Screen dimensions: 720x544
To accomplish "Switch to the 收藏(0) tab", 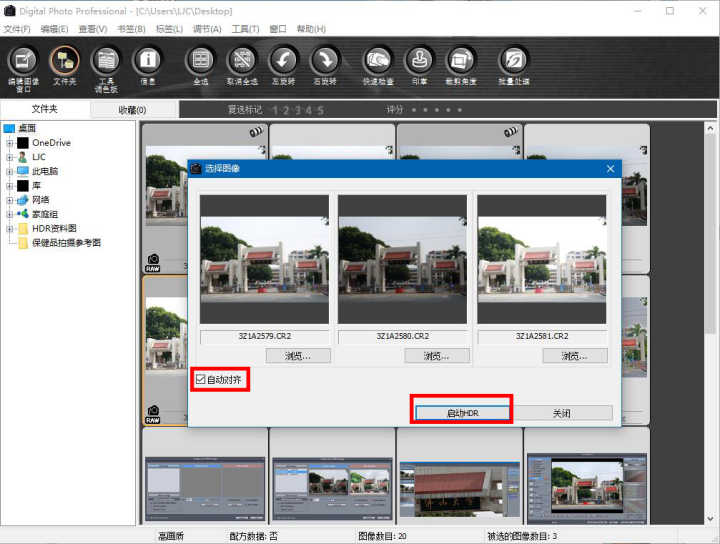I will (x=132, y=110).
